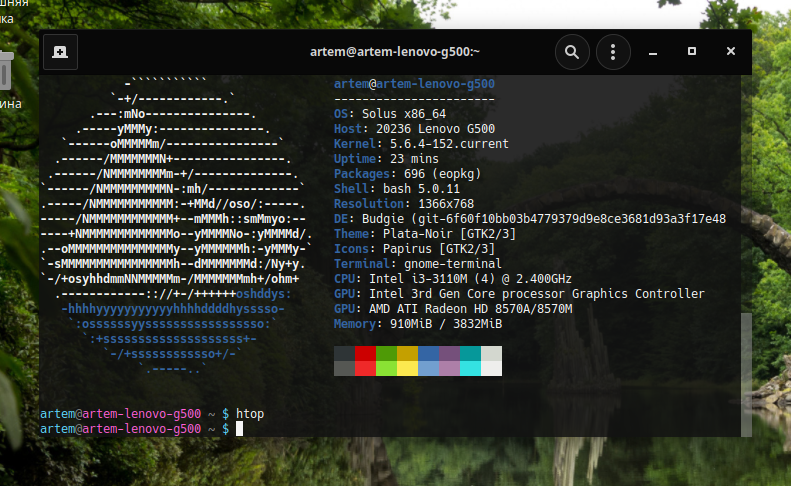Click the desktop trash icon
Image resolution: width=791 pixels, height=486 pixels.
click(5, 71)
